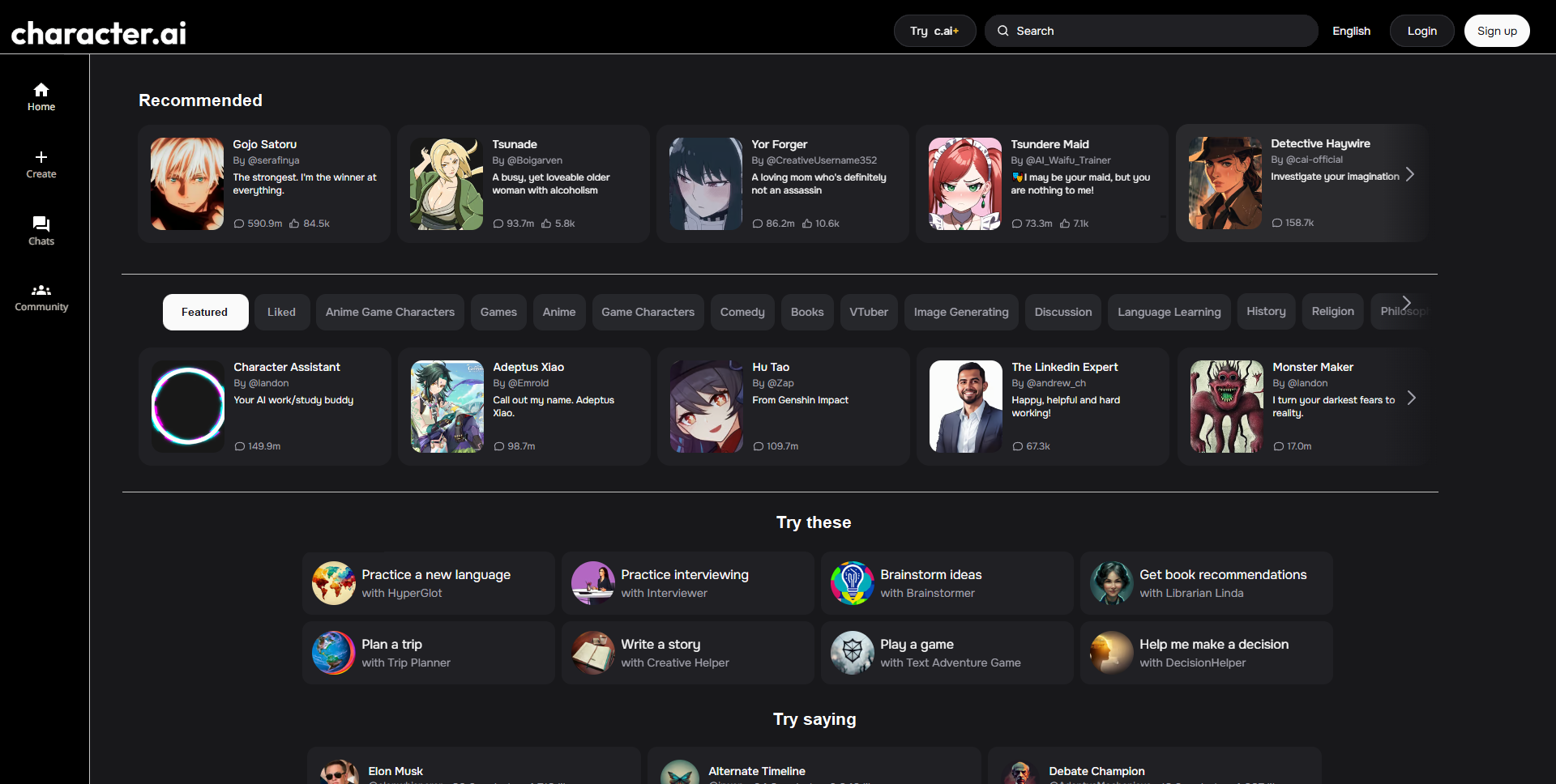Expand the Recommended carousel with the right arrow

click(x=1410, y=174)
